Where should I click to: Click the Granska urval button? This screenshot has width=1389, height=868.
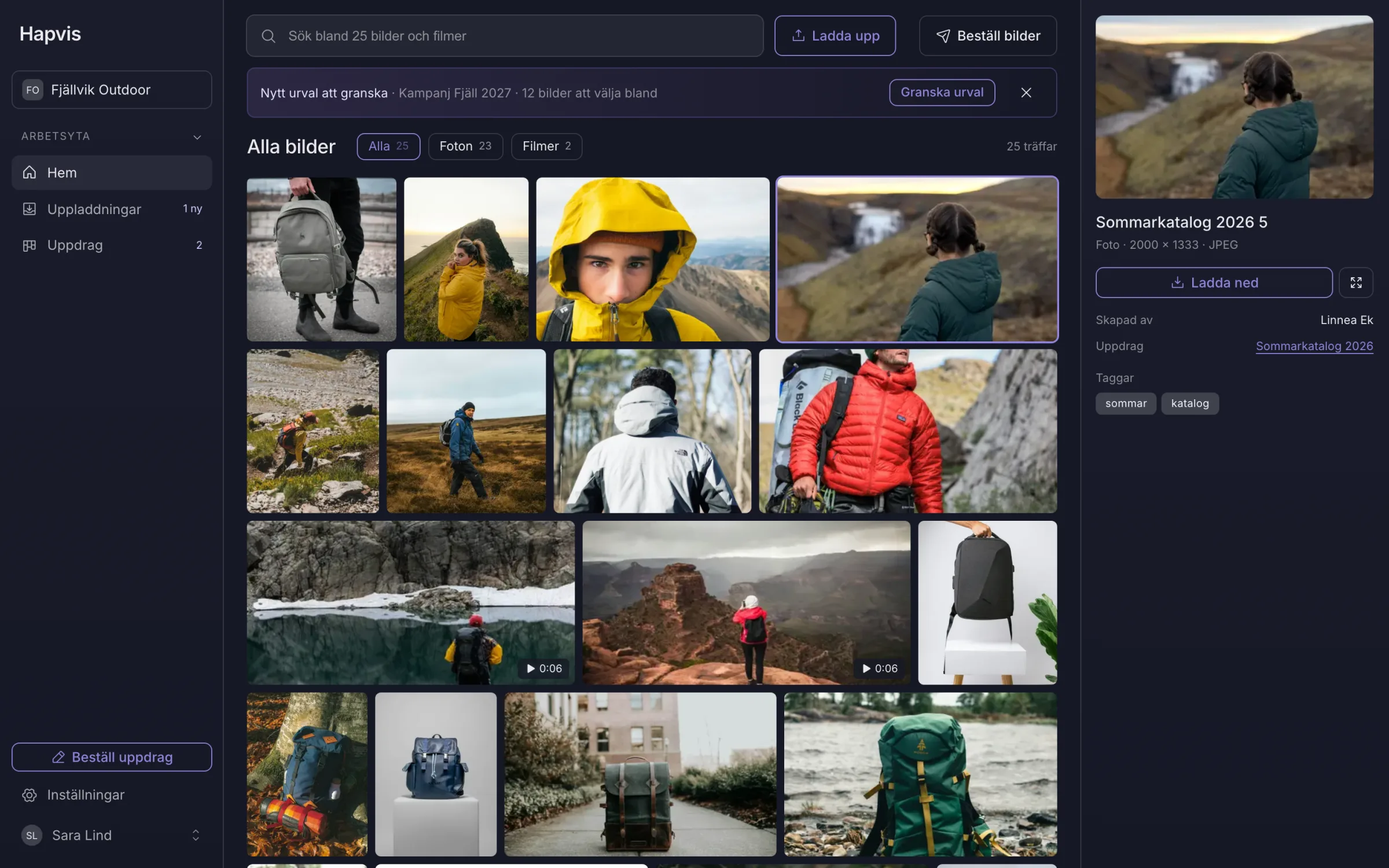[942, 93]
